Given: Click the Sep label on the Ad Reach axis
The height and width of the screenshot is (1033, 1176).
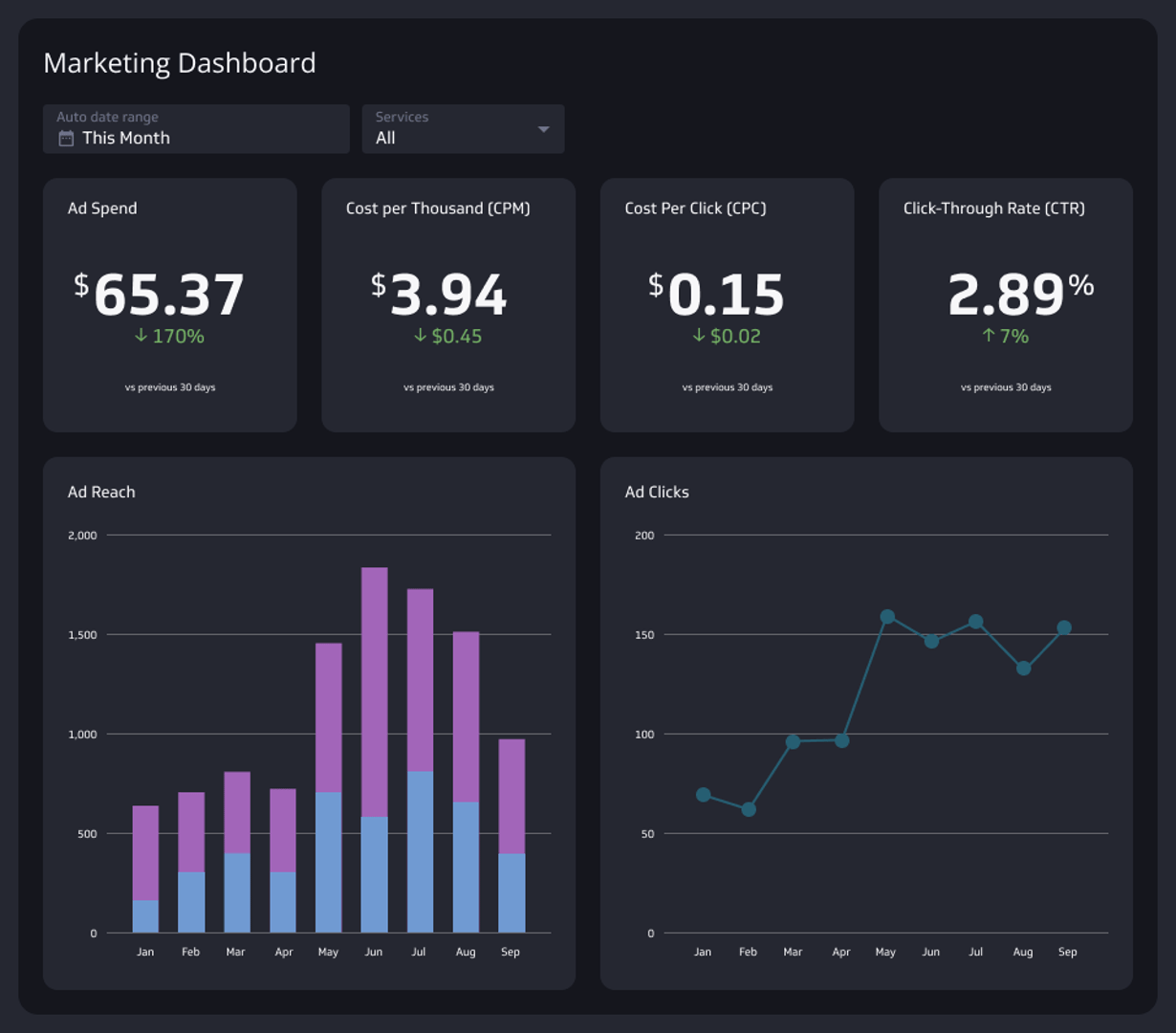Looking at the screenshot, I should [511, 952].
